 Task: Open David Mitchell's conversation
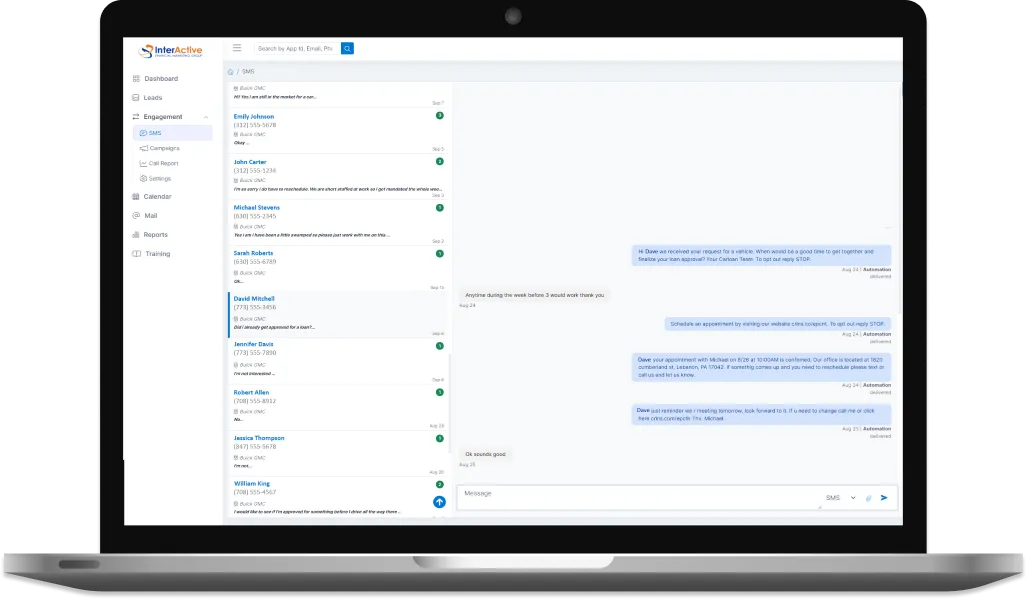(338, 314)
